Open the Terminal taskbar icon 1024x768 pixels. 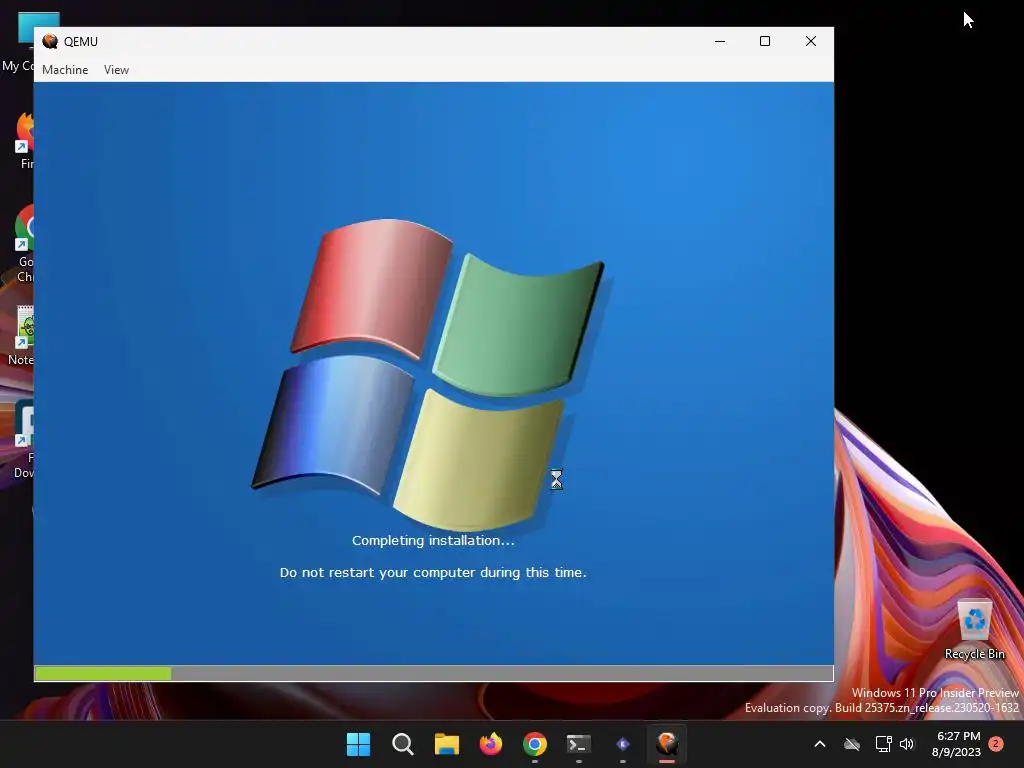click(579, 744)
